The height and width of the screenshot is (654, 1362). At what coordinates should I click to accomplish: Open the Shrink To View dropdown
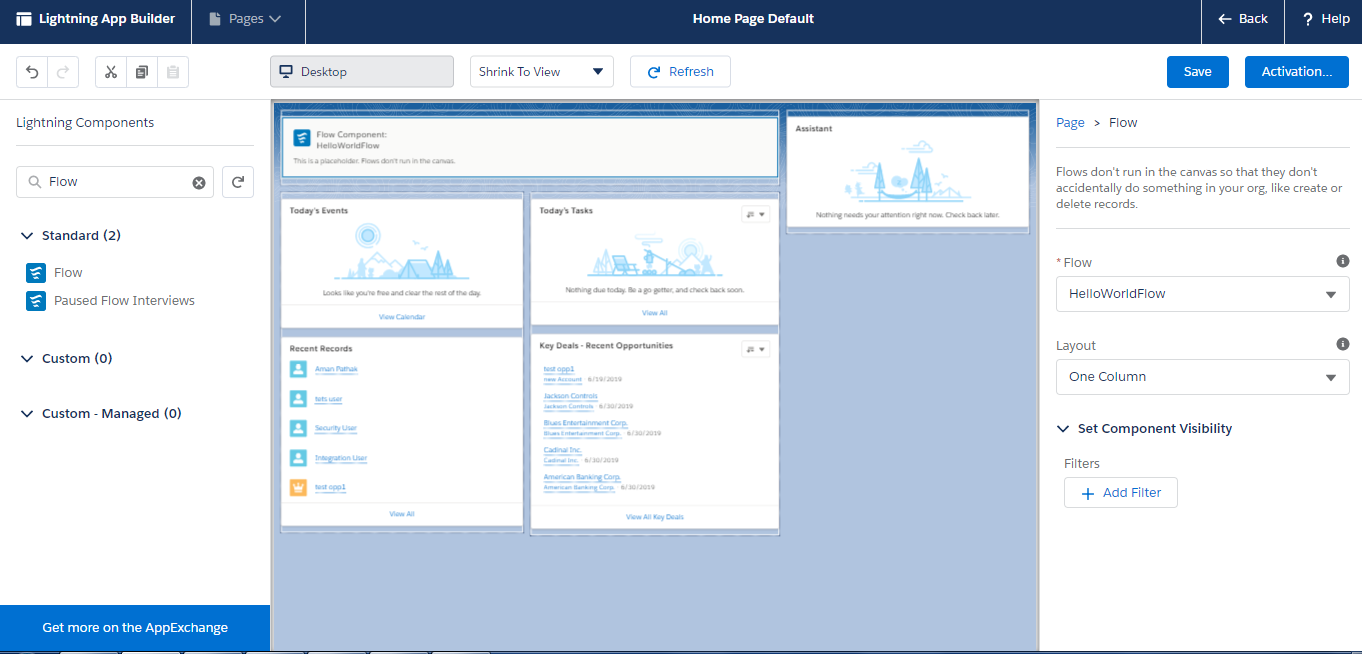point(542,72)
